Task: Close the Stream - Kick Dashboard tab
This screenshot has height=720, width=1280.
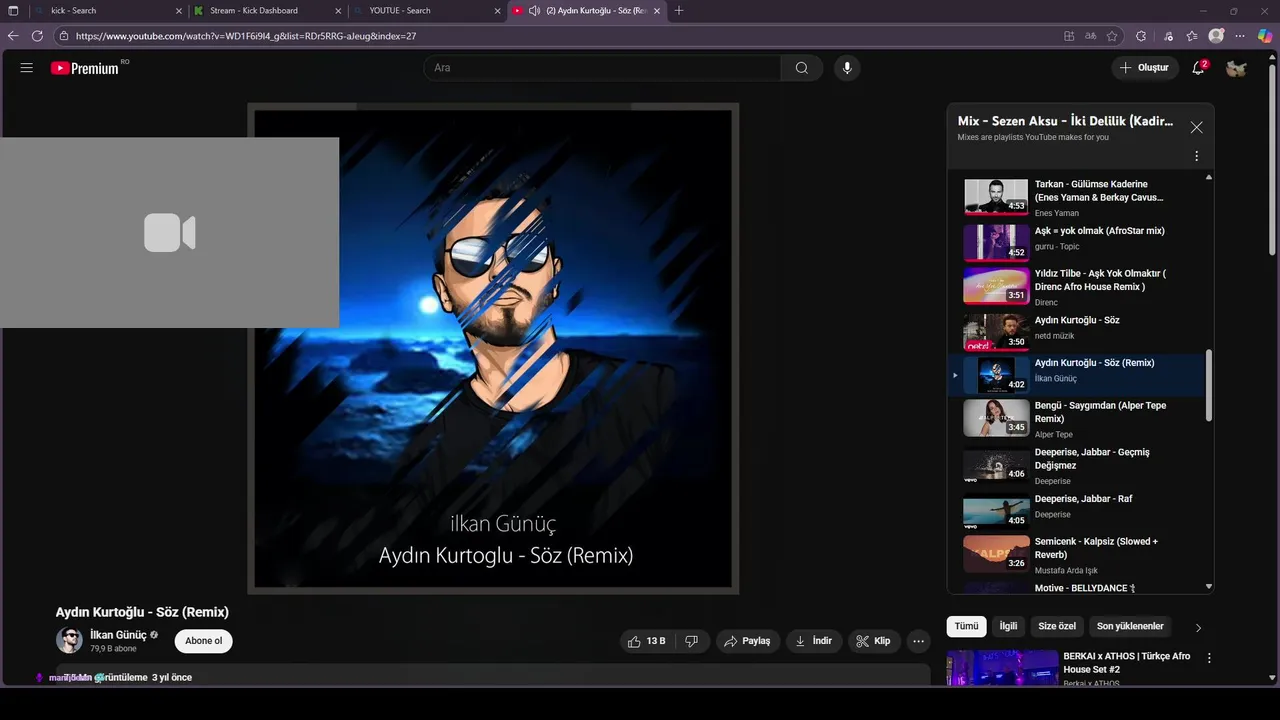Action: tap(339, 10)
